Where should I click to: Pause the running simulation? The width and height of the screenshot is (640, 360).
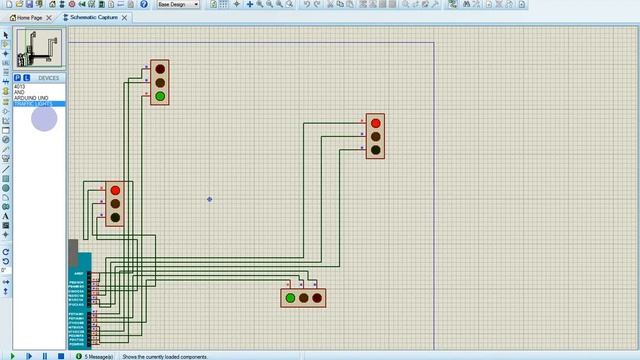(45, 356)
